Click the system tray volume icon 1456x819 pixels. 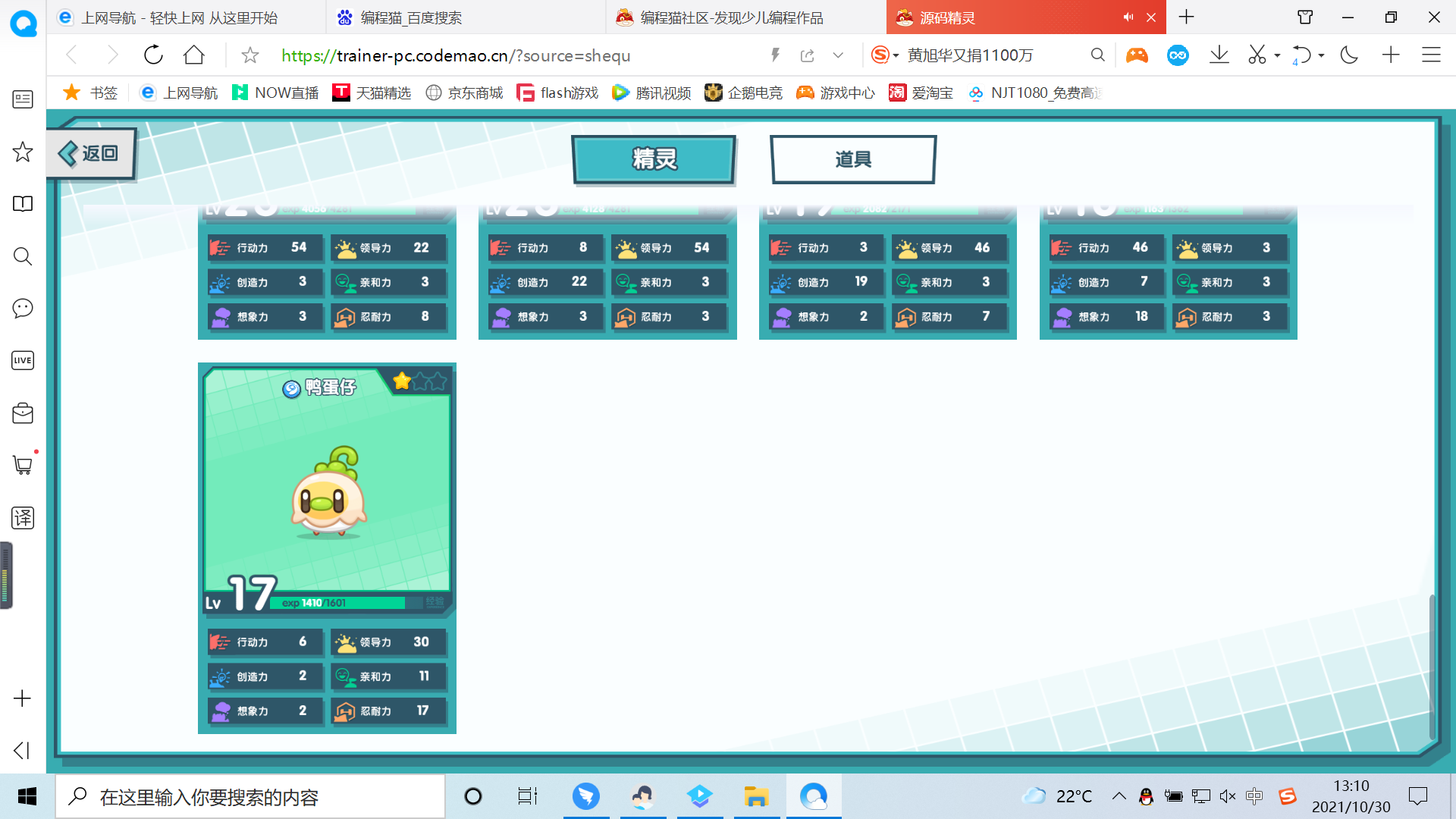[1228, 796]
